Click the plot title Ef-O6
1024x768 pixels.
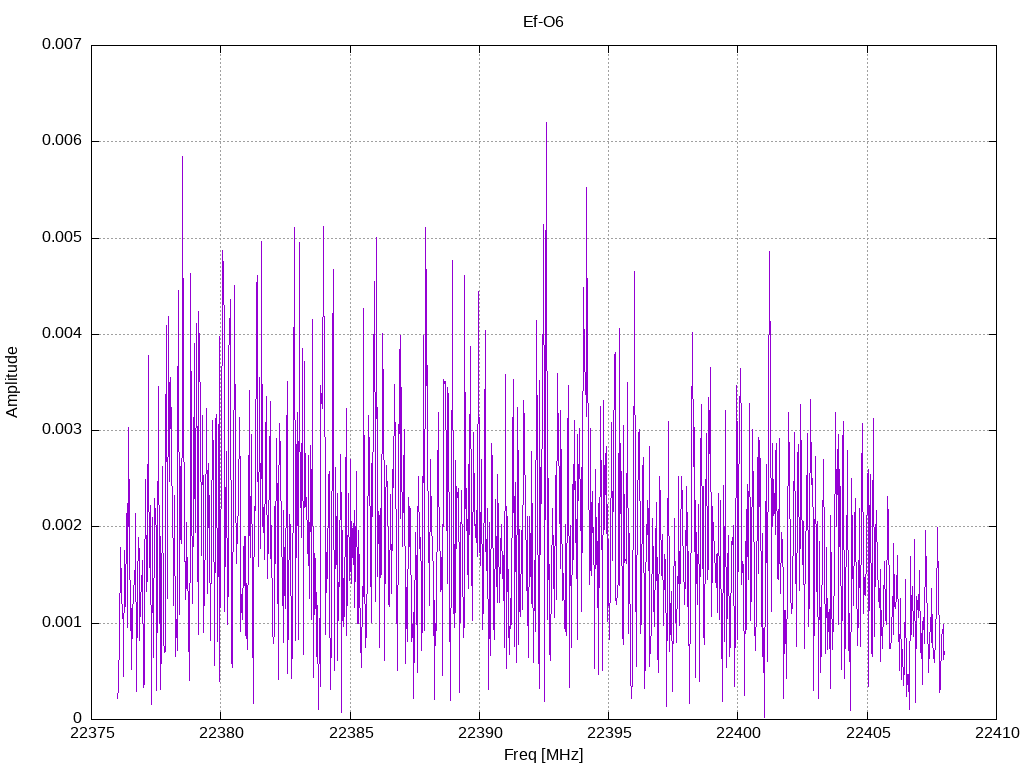pyautogui.click(x=543, y=22)
